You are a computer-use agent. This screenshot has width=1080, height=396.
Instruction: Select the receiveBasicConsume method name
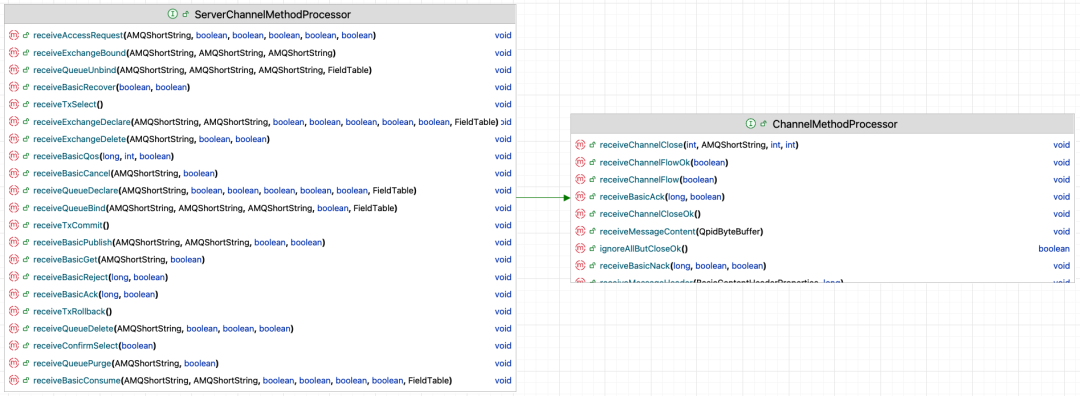76,379
